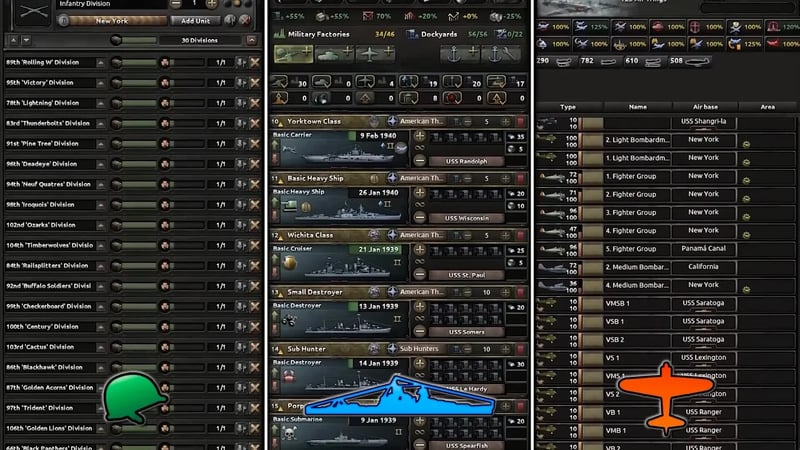Add tank production line

coord(334,54)
